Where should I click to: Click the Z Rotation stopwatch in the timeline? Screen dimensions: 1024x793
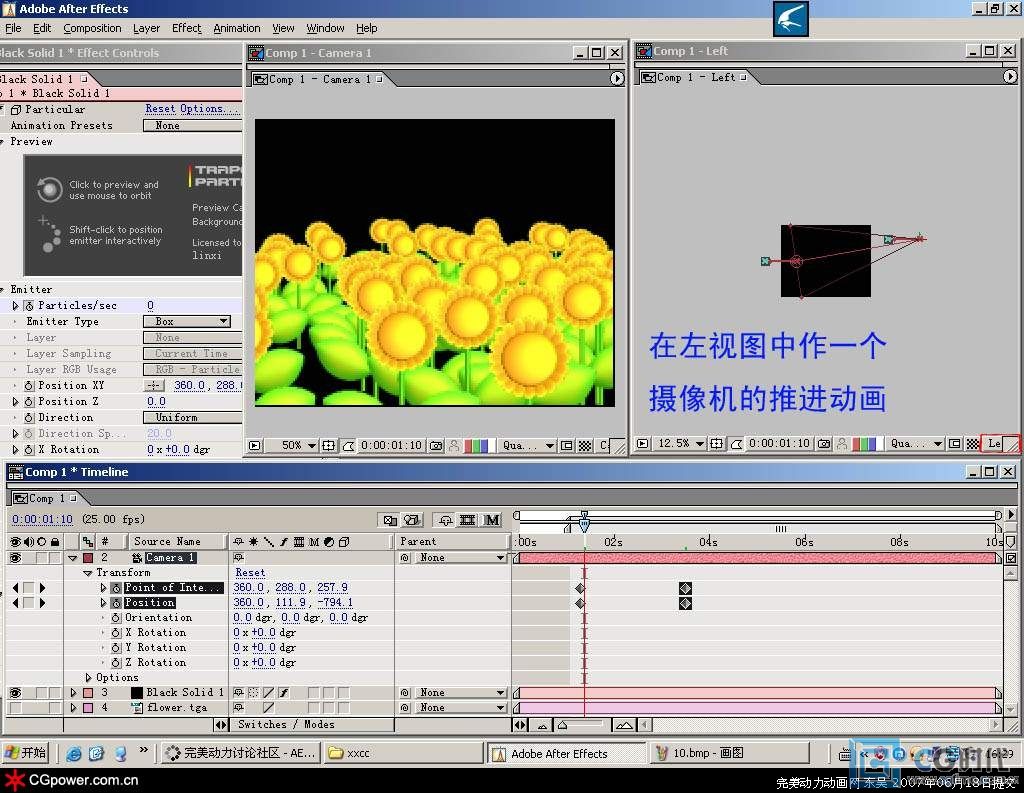click(x=116, y=663)
